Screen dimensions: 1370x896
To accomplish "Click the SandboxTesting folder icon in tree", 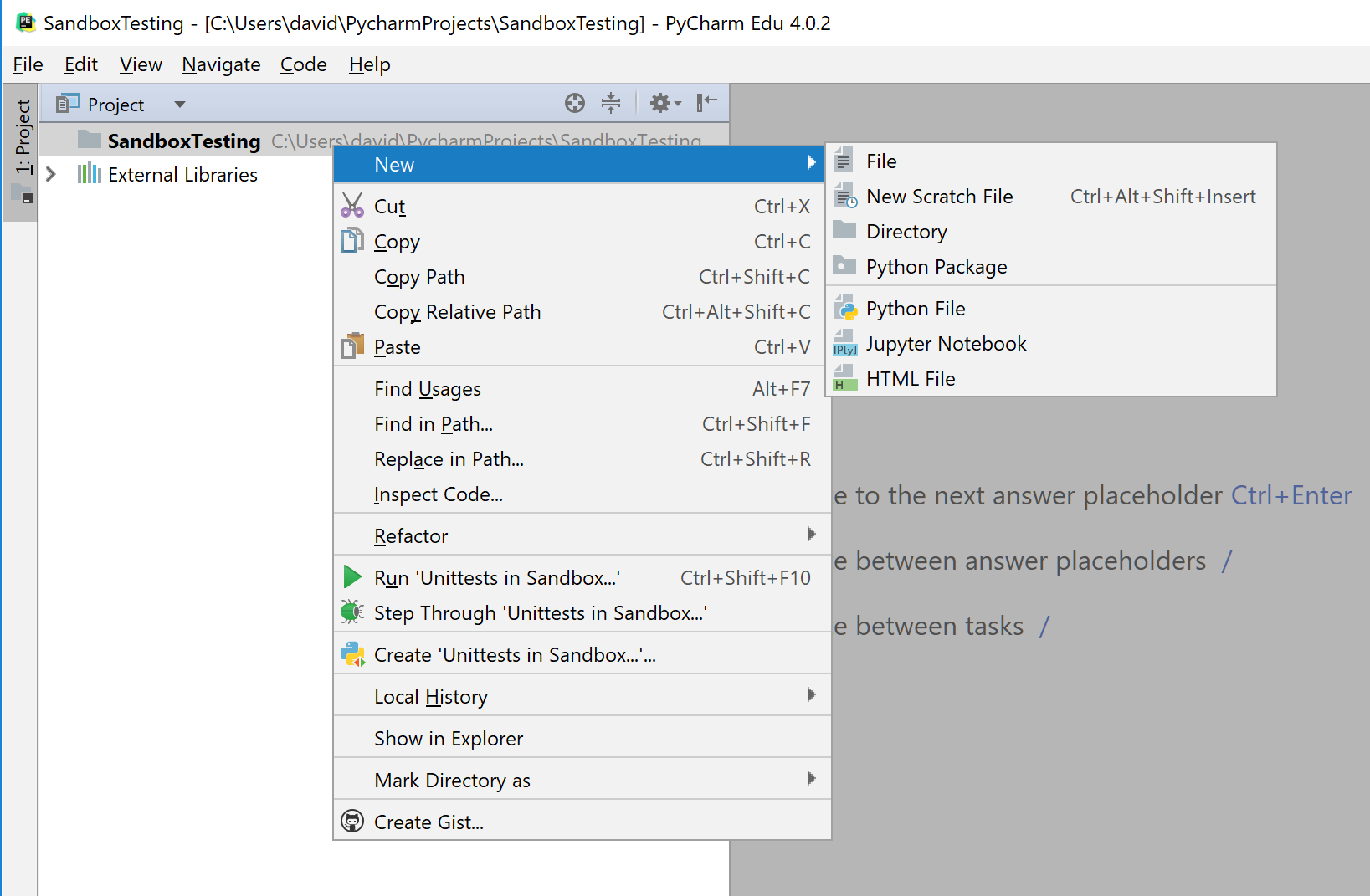I will click(89, 139).
